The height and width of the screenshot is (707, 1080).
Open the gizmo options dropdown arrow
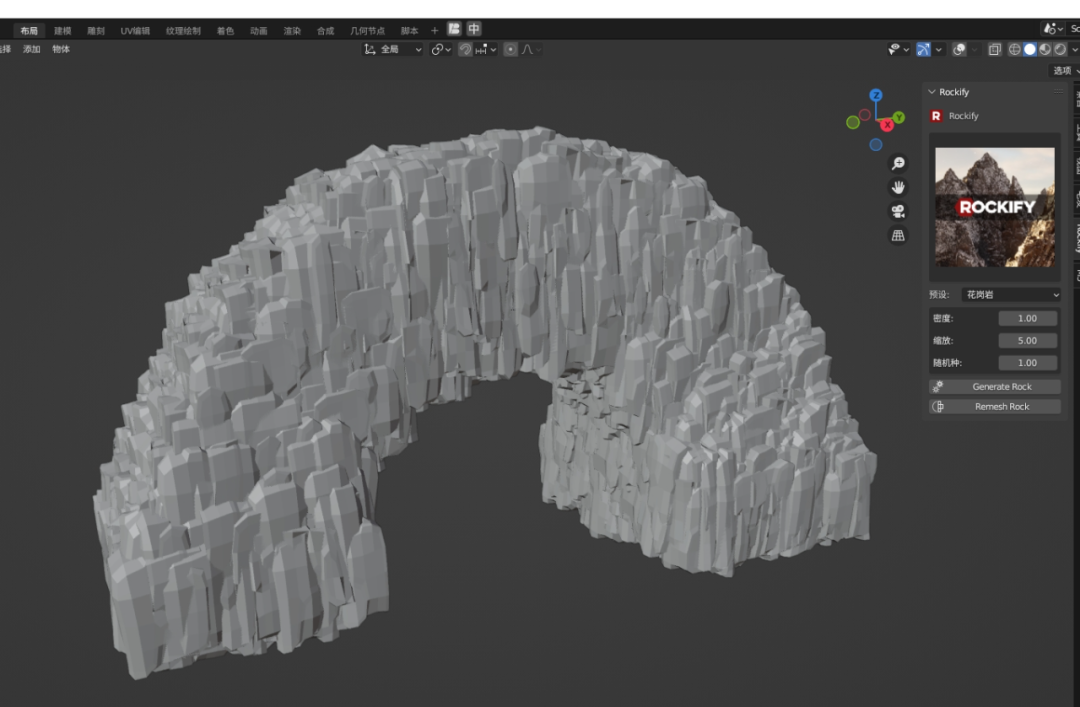[x=939, y=49]
